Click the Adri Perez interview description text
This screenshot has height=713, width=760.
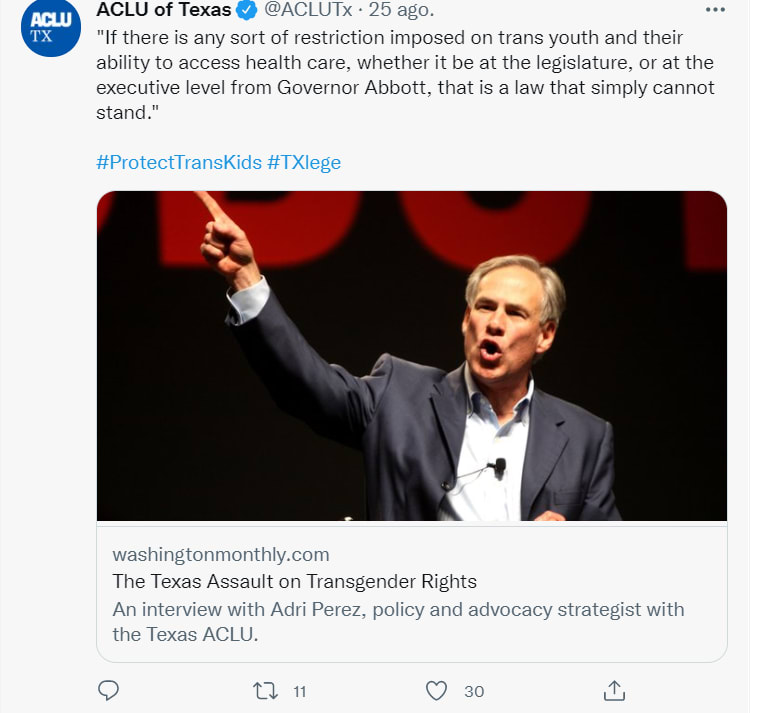click(x=398, y=621)
